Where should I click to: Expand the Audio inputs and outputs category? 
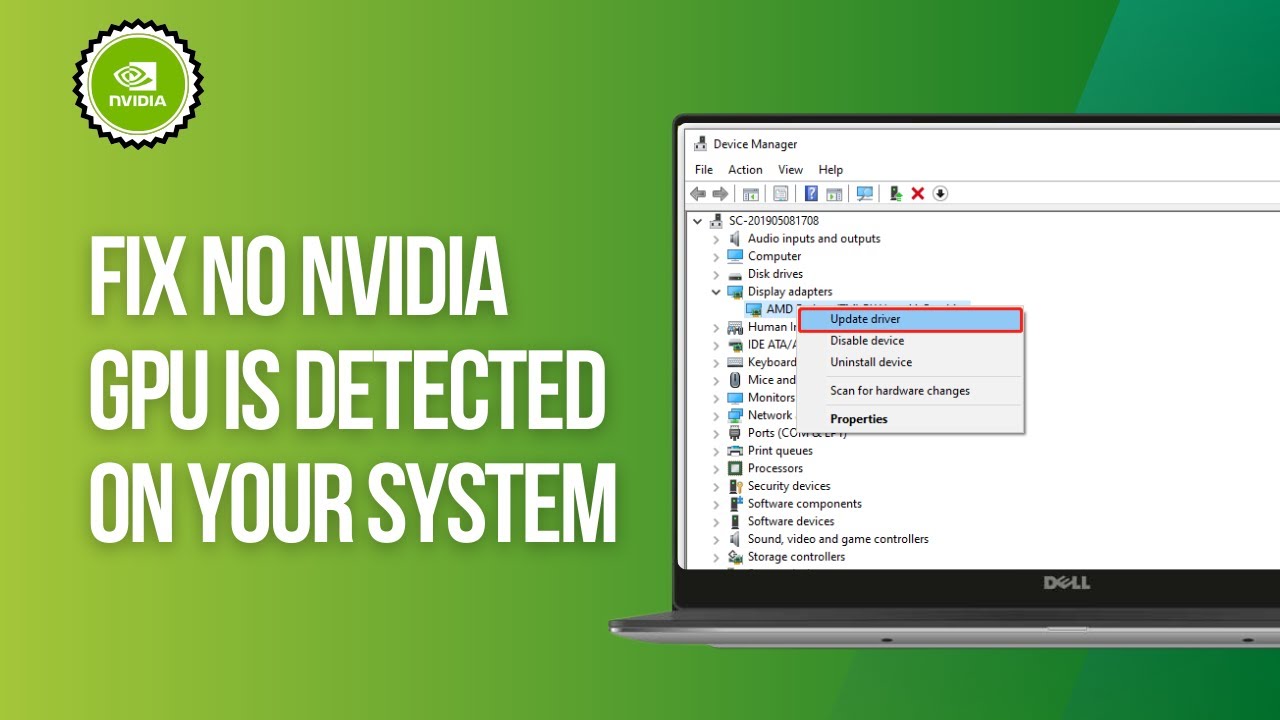click(x=716, y=239)
